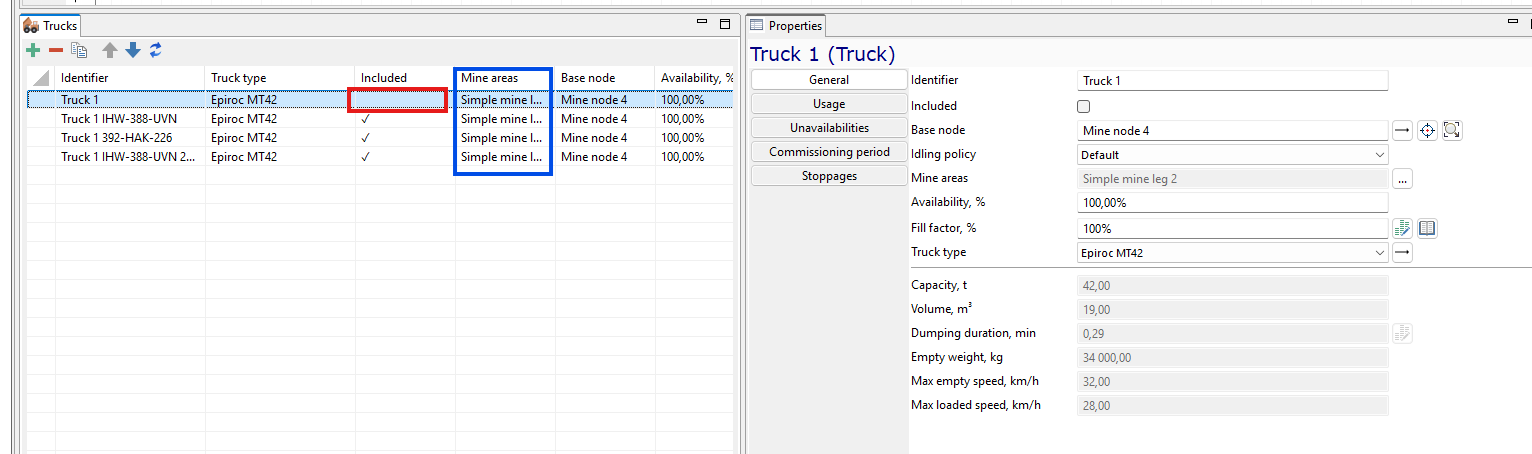Maximize the Trucks panel

pos(725,23)
